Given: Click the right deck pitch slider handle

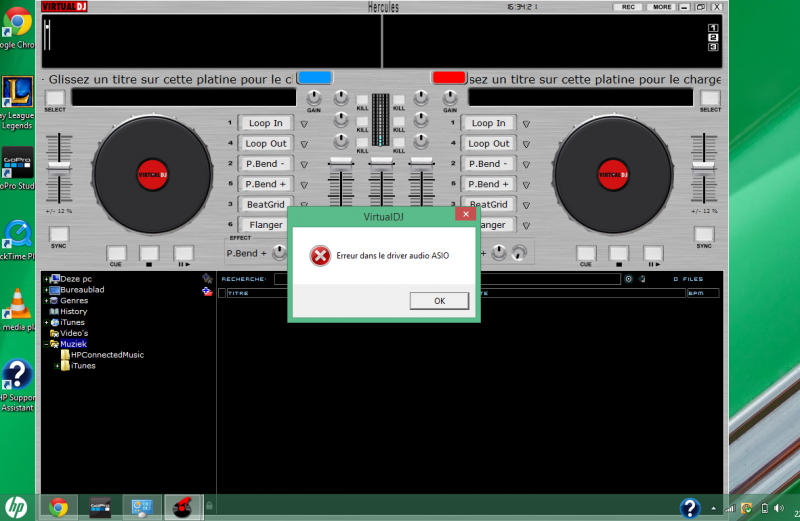Looking at the screenshot, I should (x=704, y=167).
